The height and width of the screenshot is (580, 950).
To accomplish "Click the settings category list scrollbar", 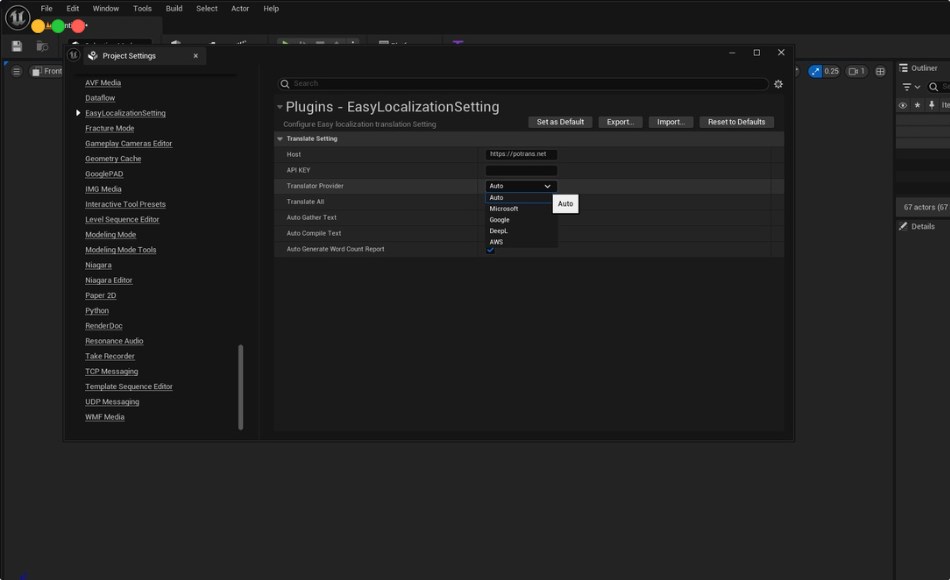I will (x=240, y=387).
